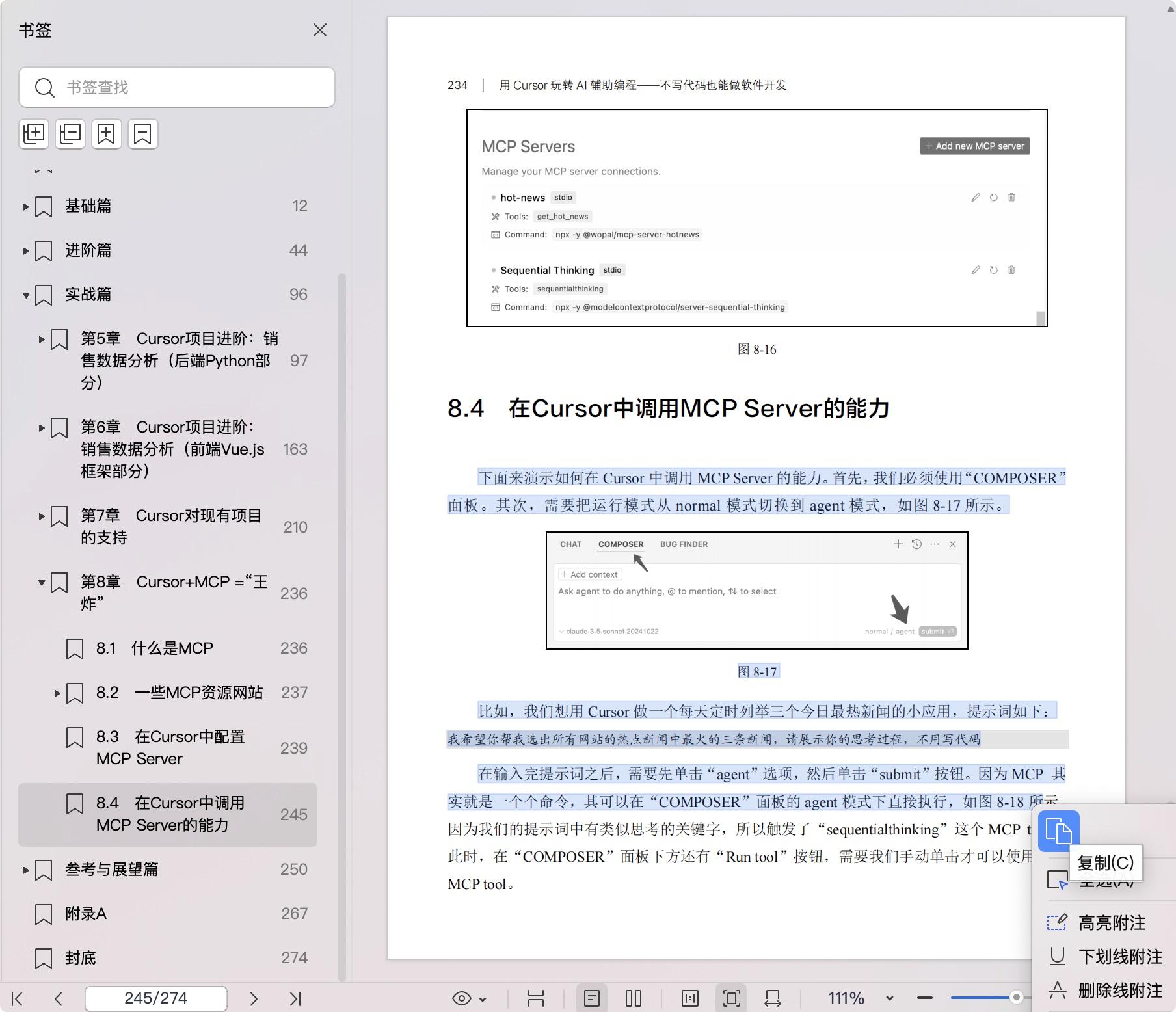
Task: Click the zoom slider handle
Action: [1016, 997]
